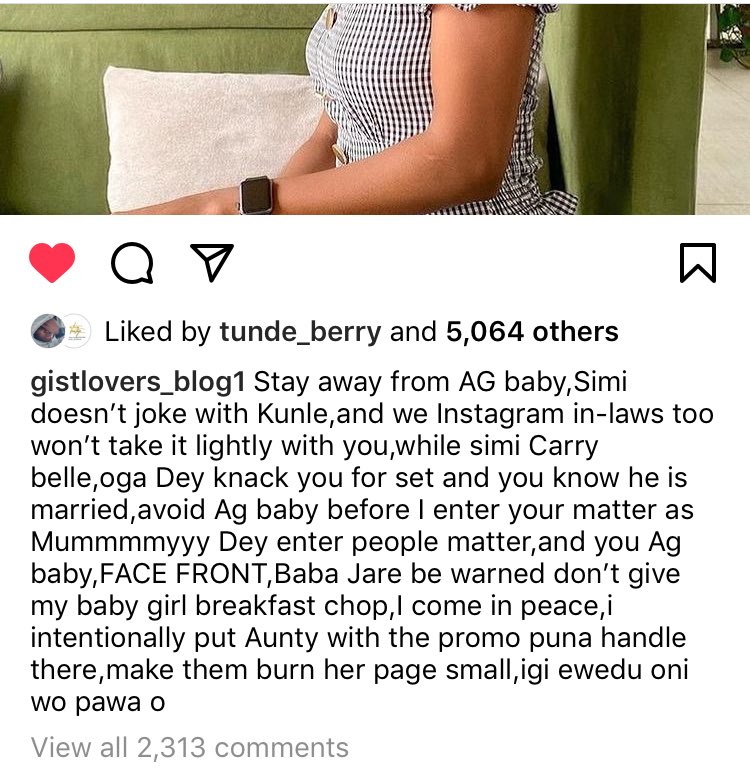The height and width of the screenshot is (770, 750).
Task: Tap the first liker's round profile avatar
Action: pos(47,331)
